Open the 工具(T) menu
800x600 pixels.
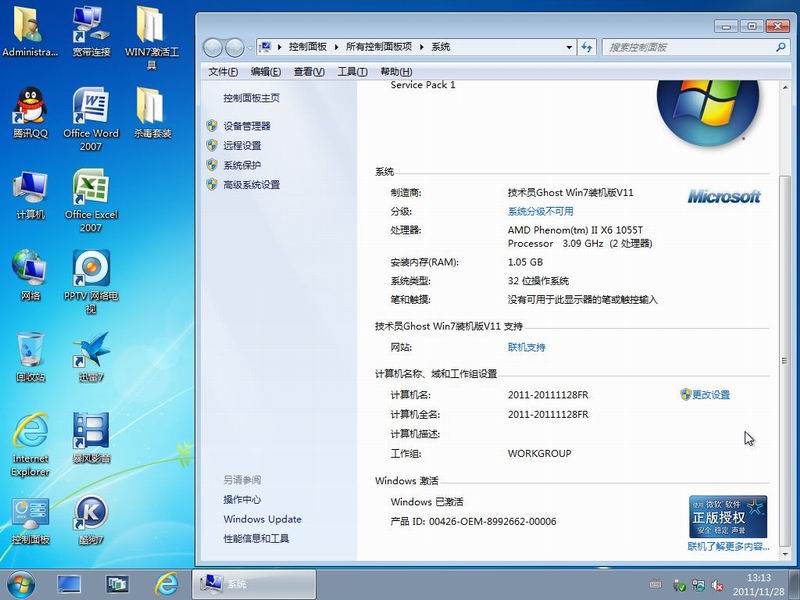(352, 72)
